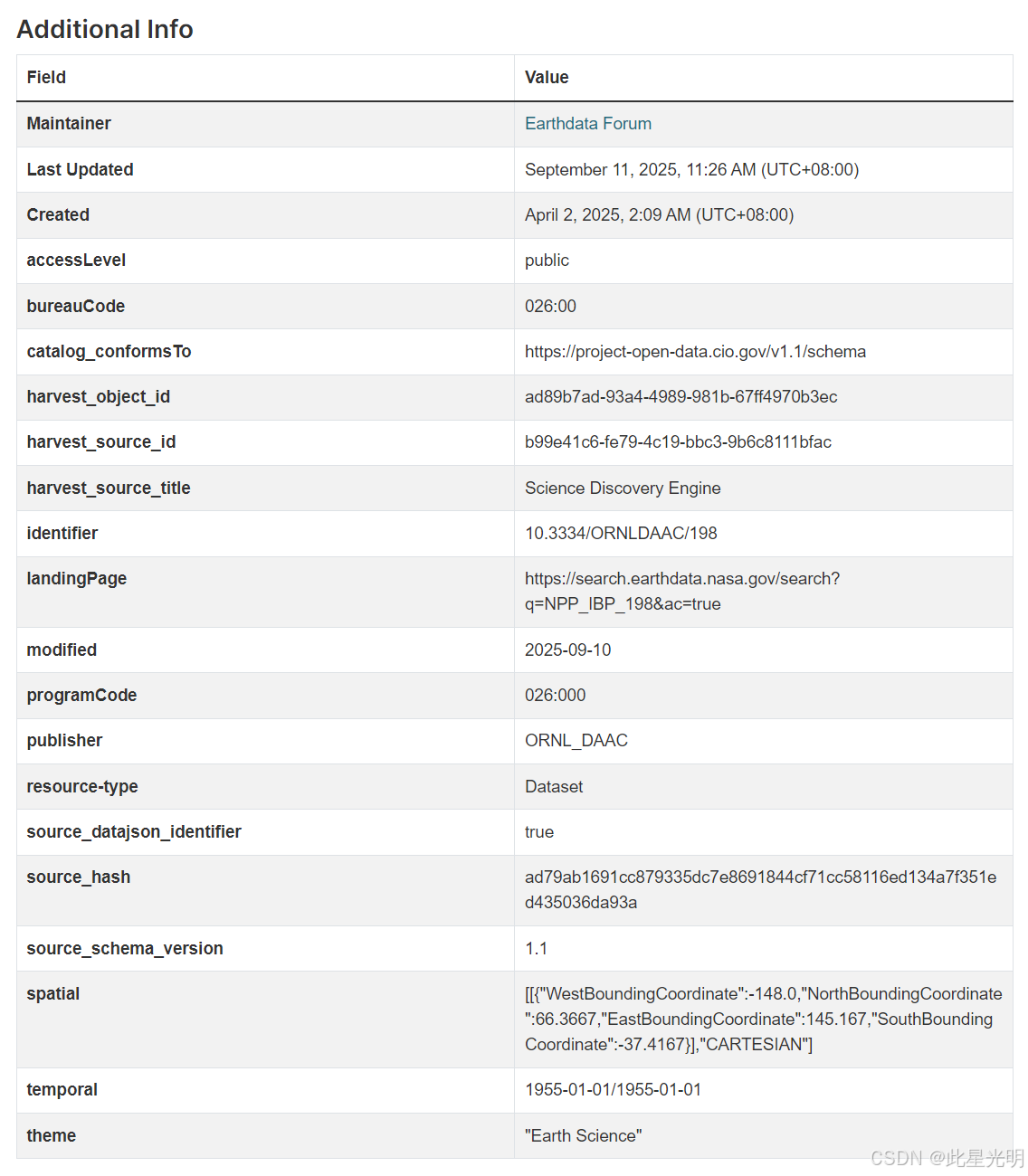Select the harvest_source_id value text
The width and height of the screenshot is (1028, 1176).
678,442
